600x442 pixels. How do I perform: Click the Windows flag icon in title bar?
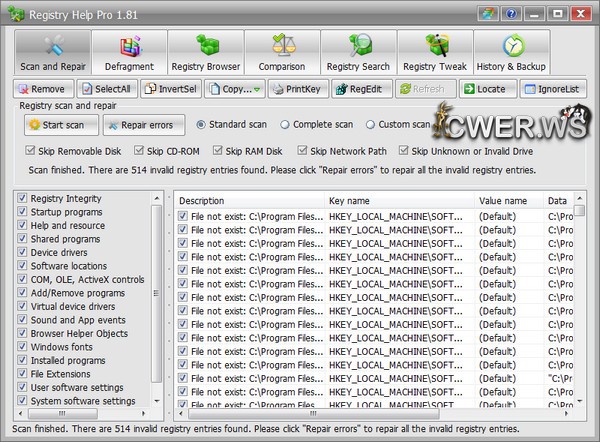coord(487,14)
